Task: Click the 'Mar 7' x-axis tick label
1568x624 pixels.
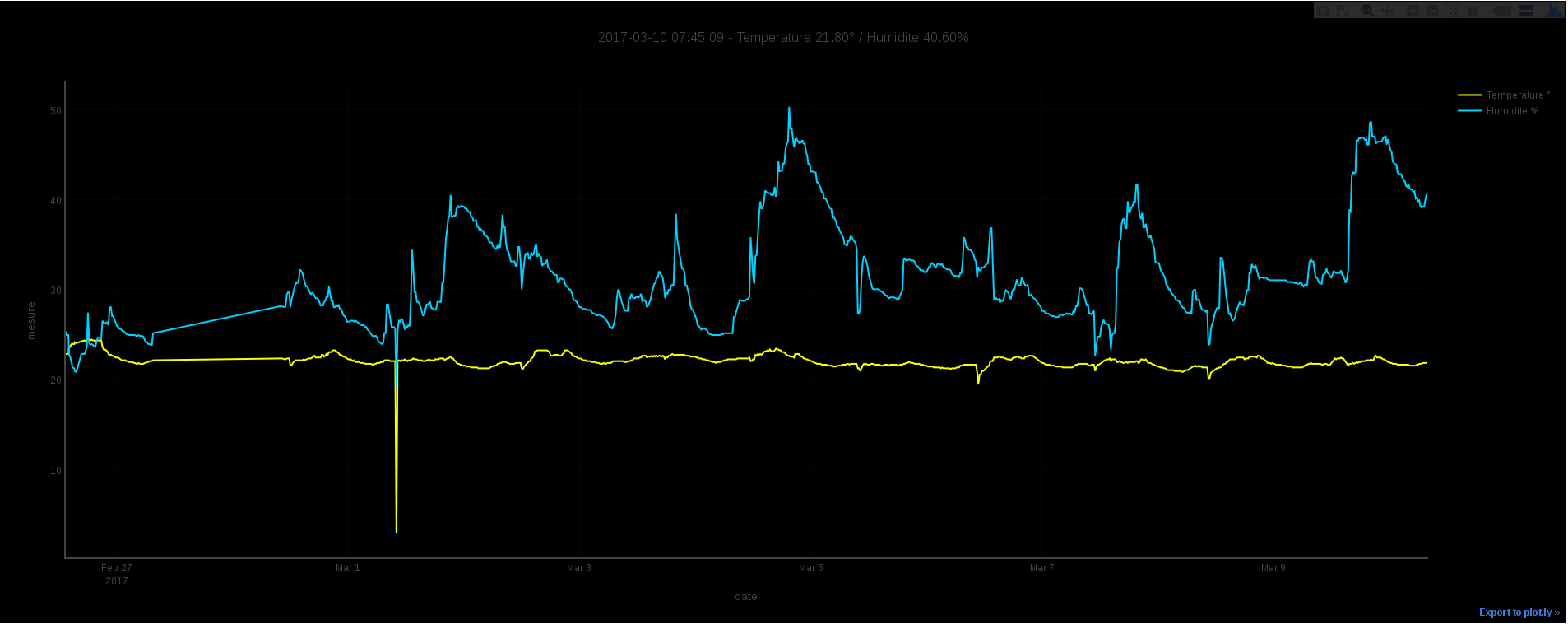Action: tap(1042, 568)
